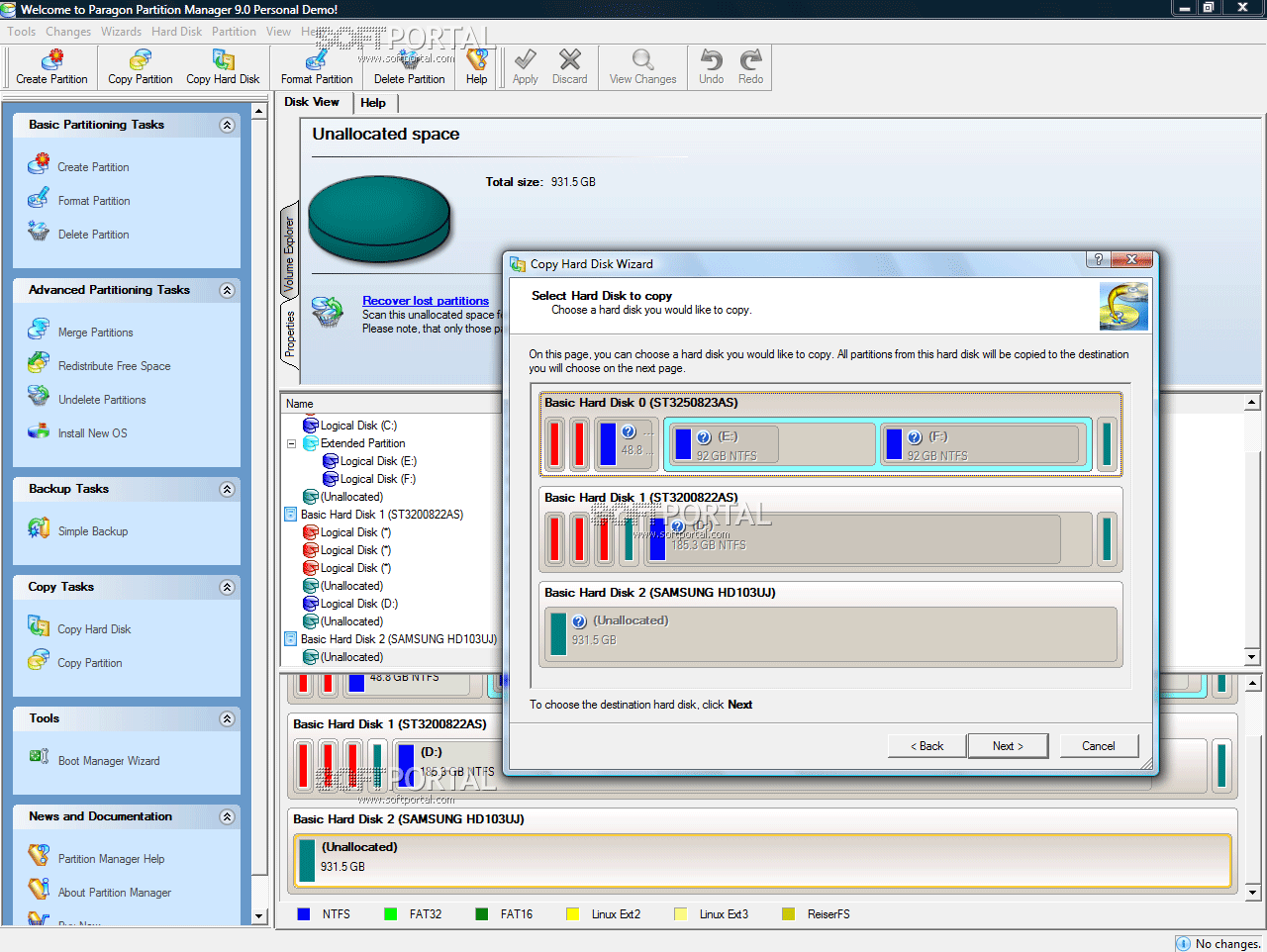Screen dimensions: 1267x952
Task: Select Basic Hard Disk 2 in wizard
Action: 830,624
